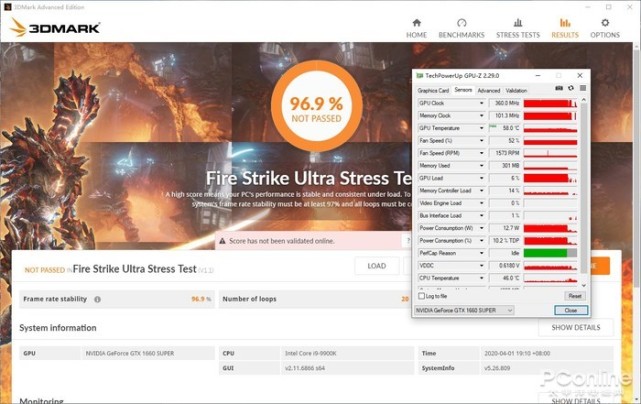The width and height of the screenshot is (641, 404).
Task: Expand the Fan Speed (RPM) sensor dropdown
Action: tap(481, 153)
